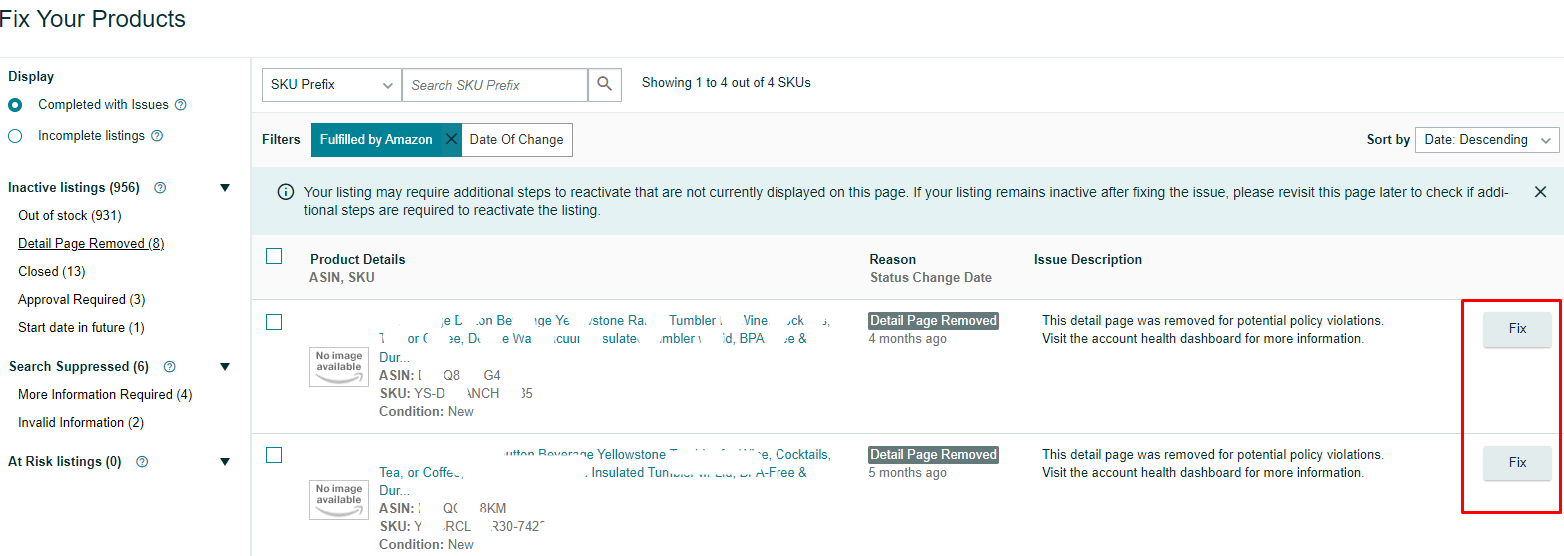Viewport: 1564px width, 556px height.
Task: Toggle the Fulfilled by Amazon filter chip
Action: (x=376, y=140)
